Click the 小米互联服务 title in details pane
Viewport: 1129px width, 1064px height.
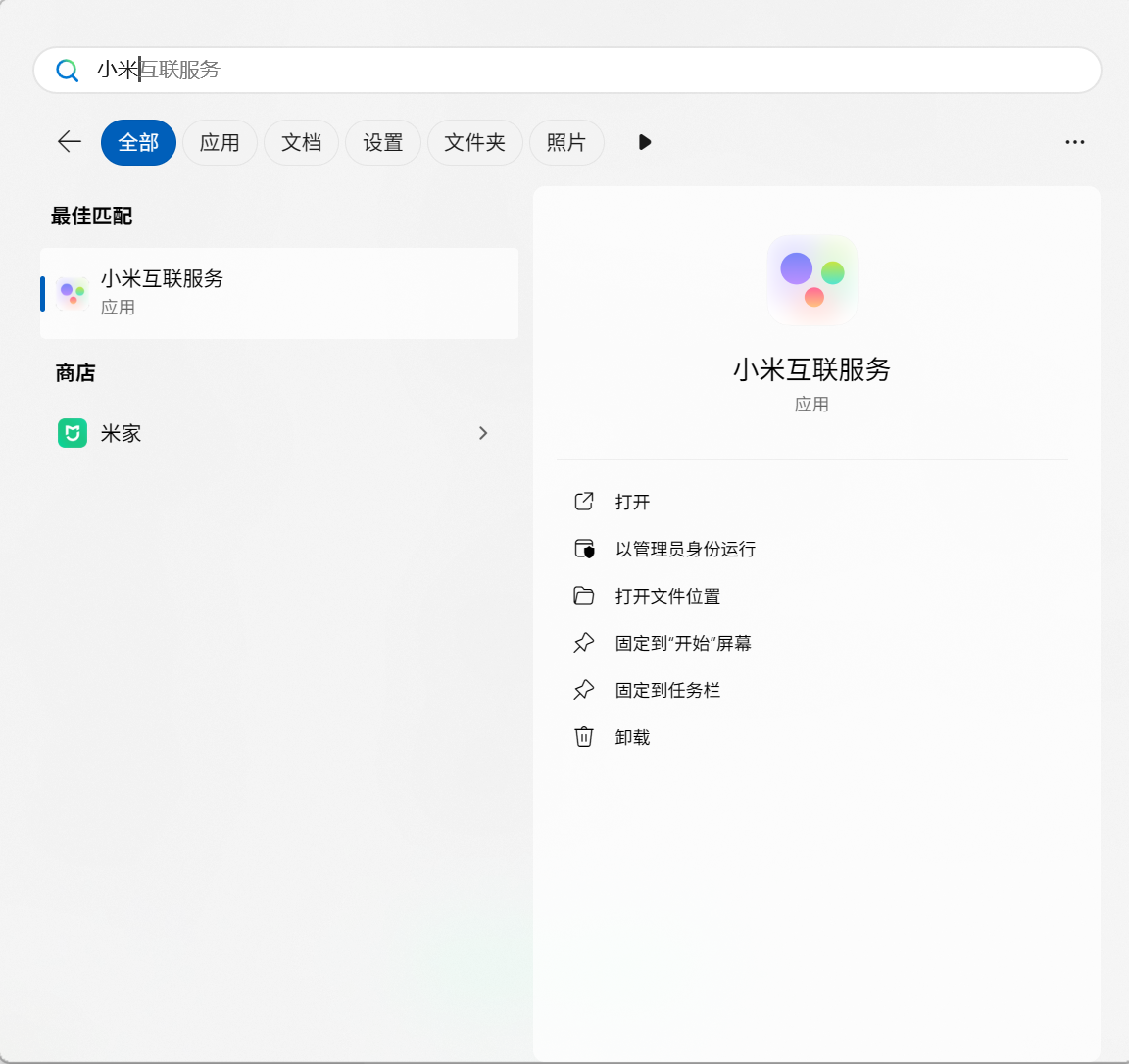[x=812, y=369]
